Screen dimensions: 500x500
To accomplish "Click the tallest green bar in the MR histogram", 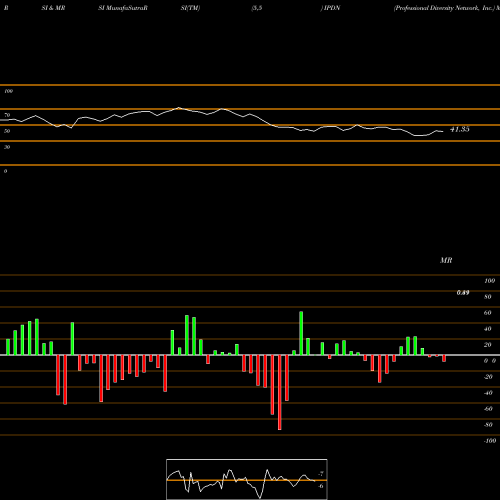I will [301, 333].
